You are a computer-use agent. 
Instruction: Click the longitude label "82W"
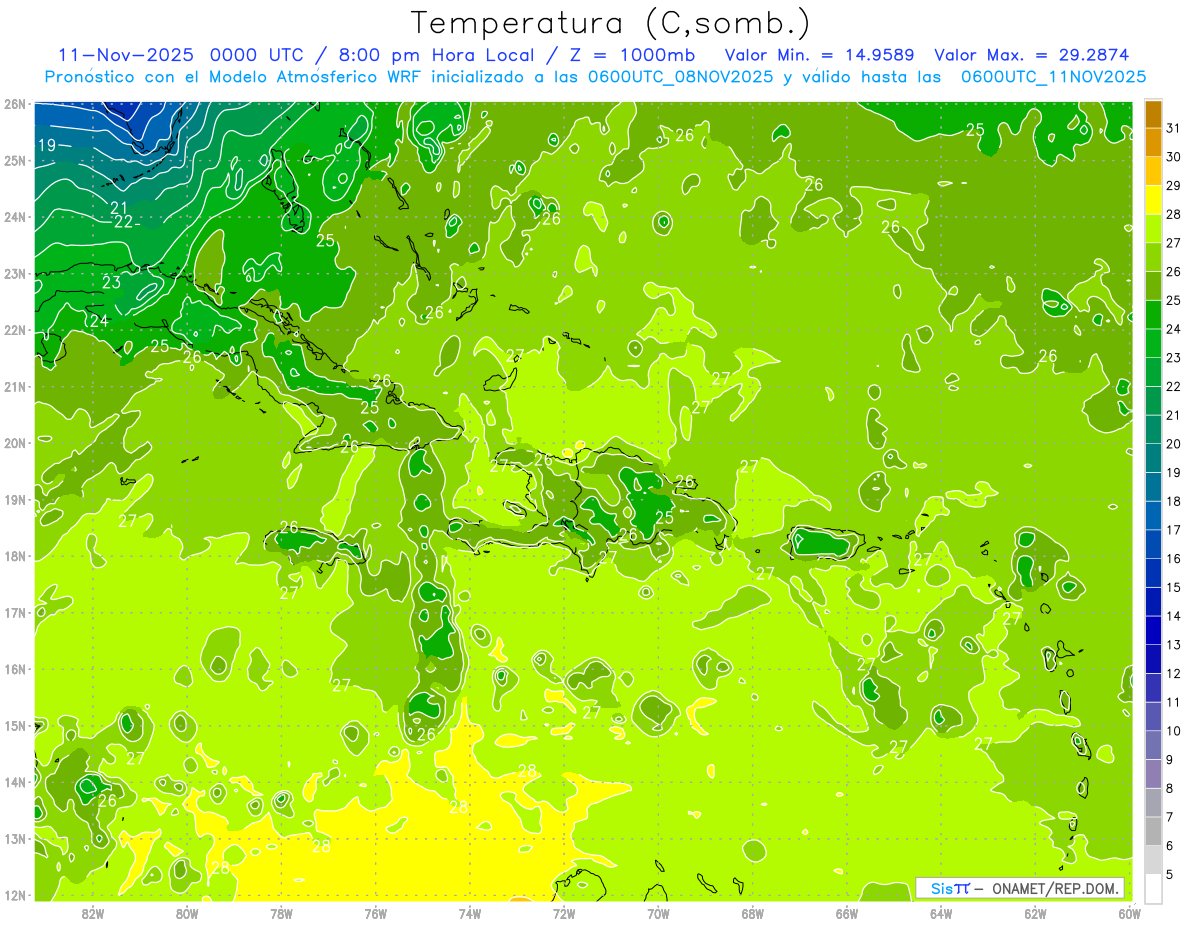pos(93,913)
